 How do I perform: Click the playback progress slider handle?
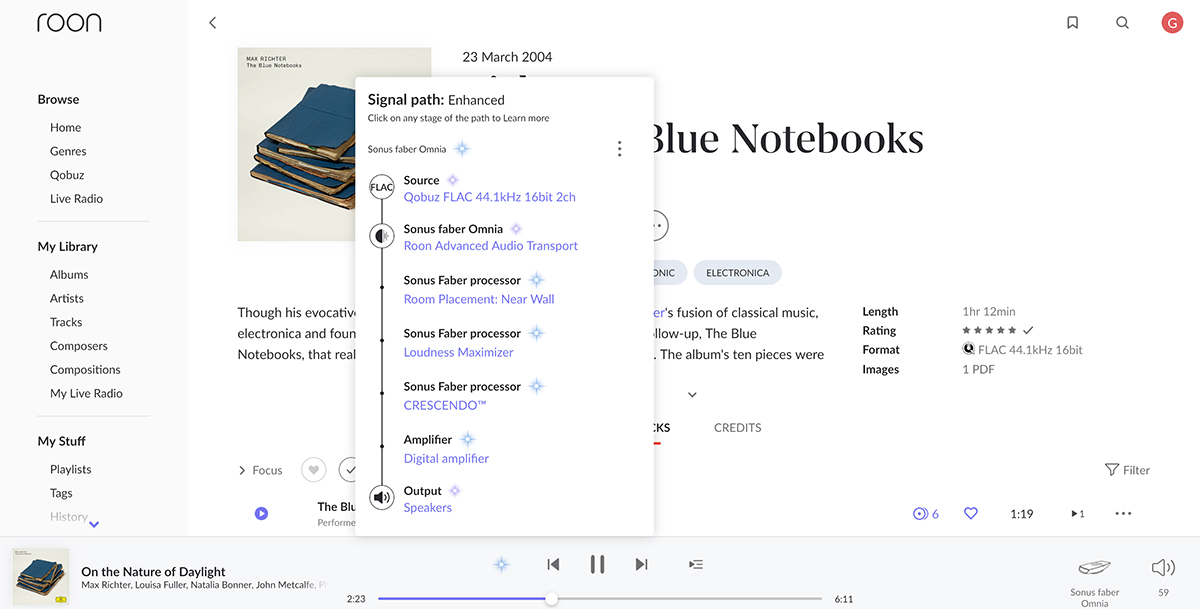tap(551, 598)
